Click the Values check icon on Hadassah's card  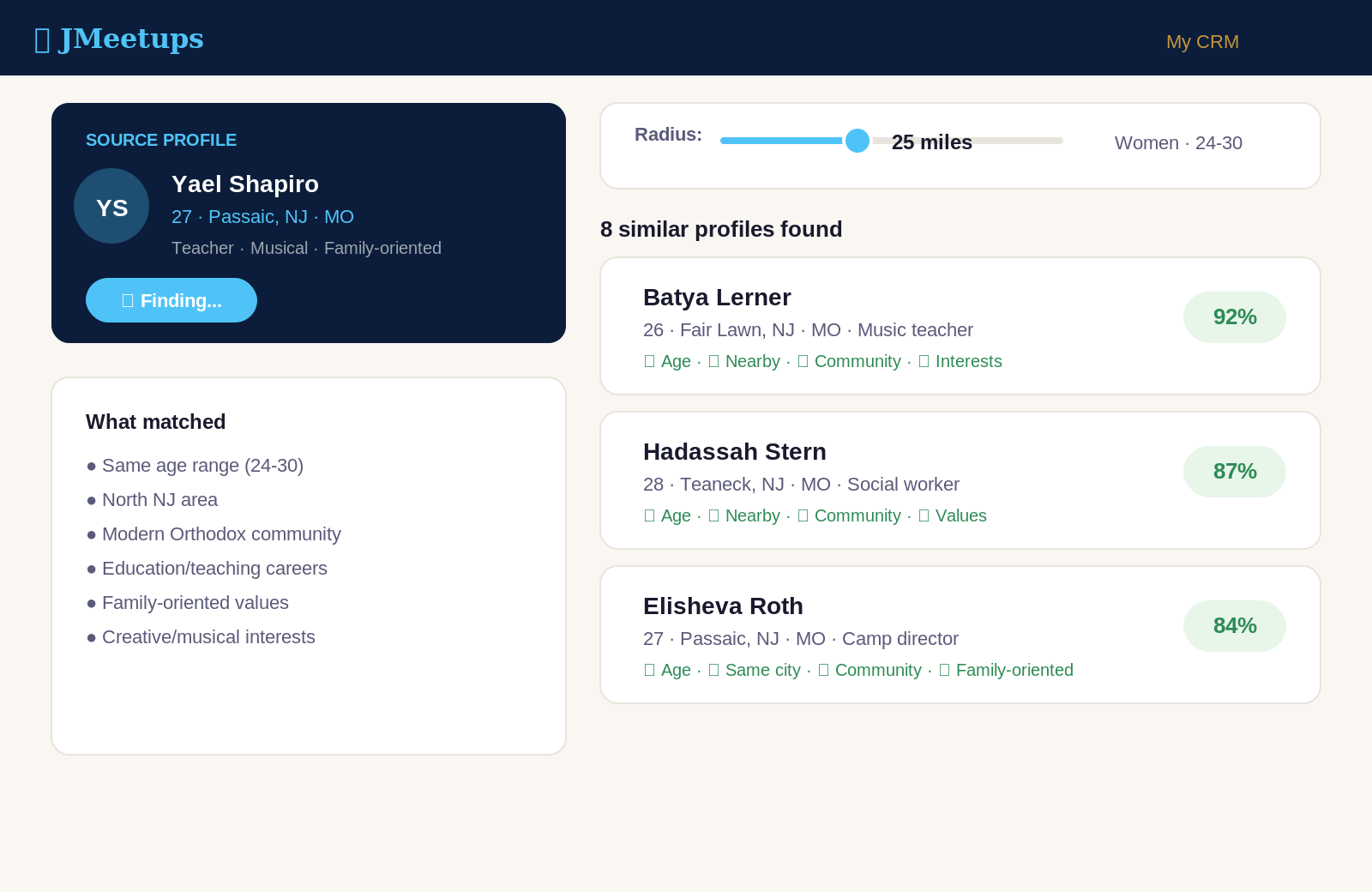[x=924, y=515]
